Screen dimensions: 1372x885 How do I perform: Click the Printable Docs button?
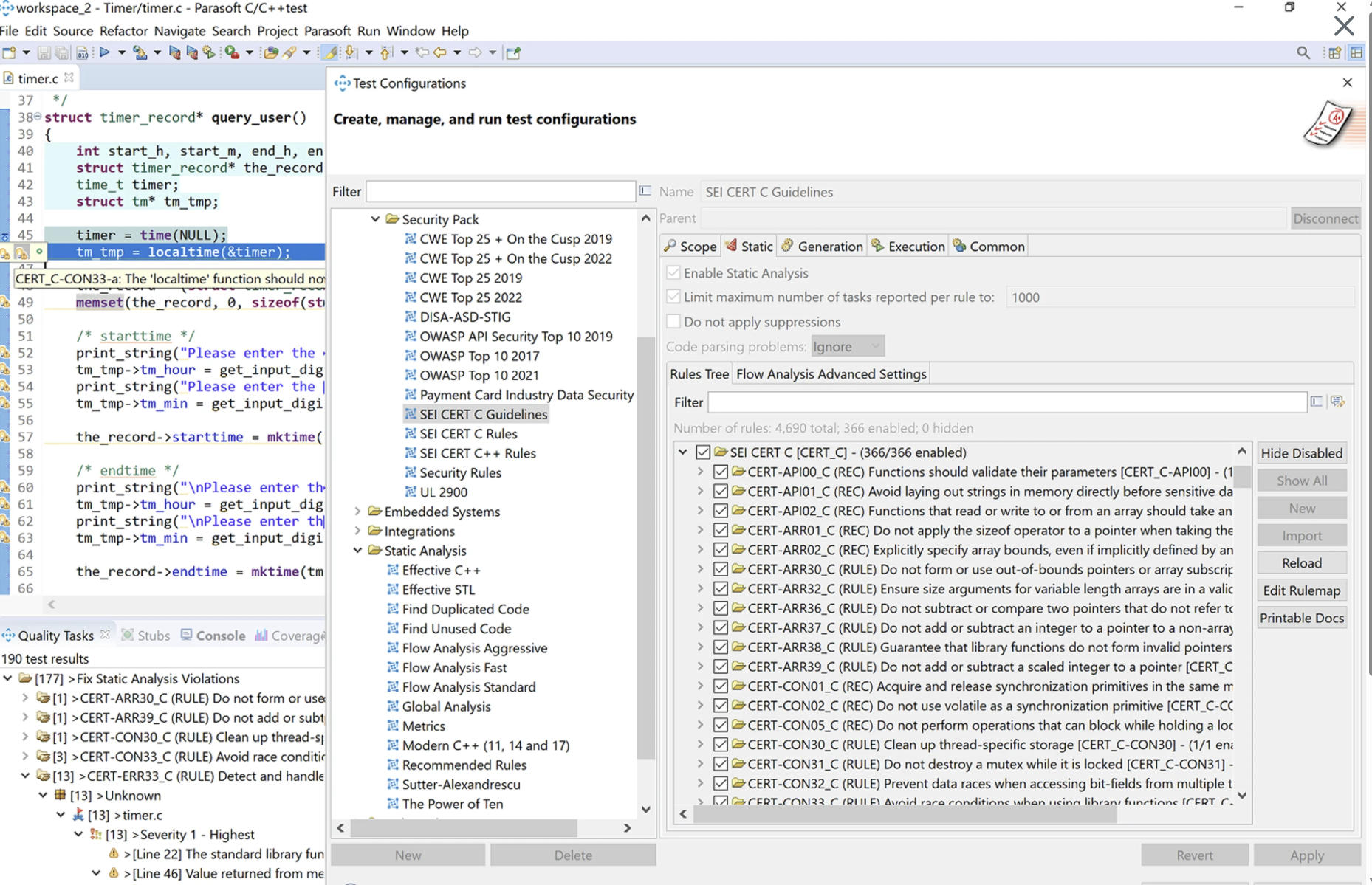[1301, 618]
